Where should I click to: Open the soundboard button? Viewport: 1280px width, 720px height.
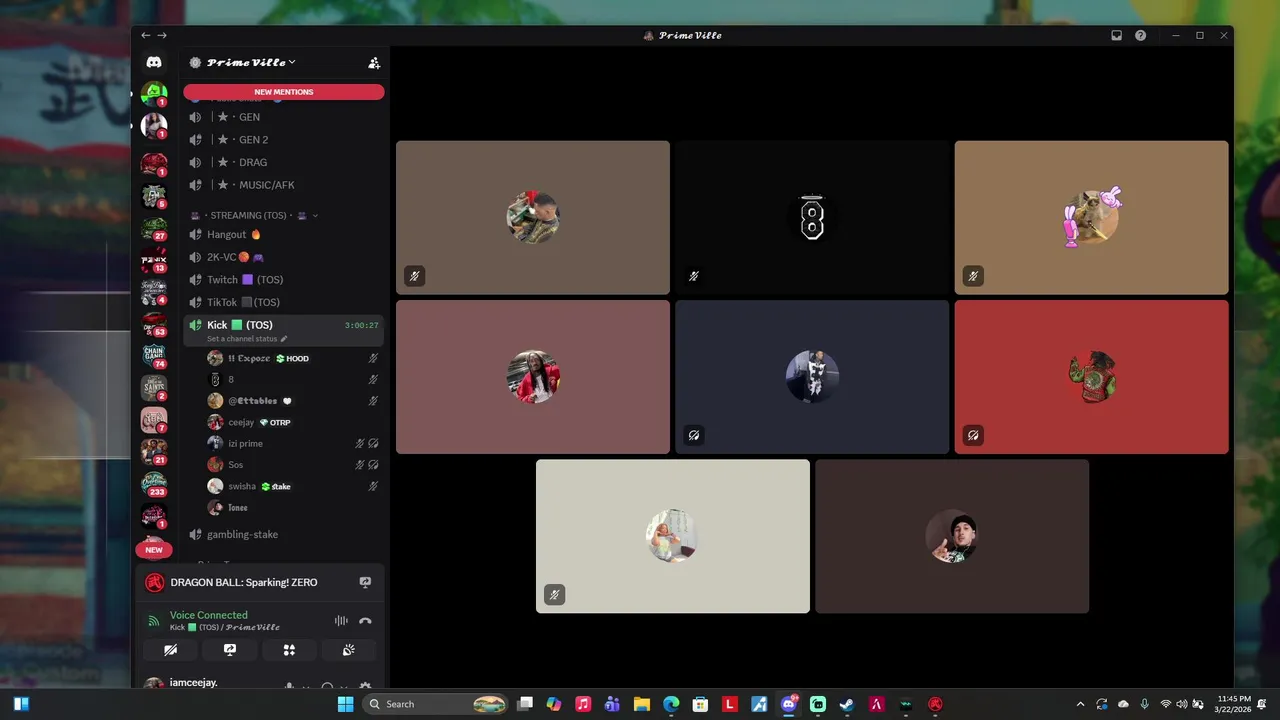click(348, 650)
